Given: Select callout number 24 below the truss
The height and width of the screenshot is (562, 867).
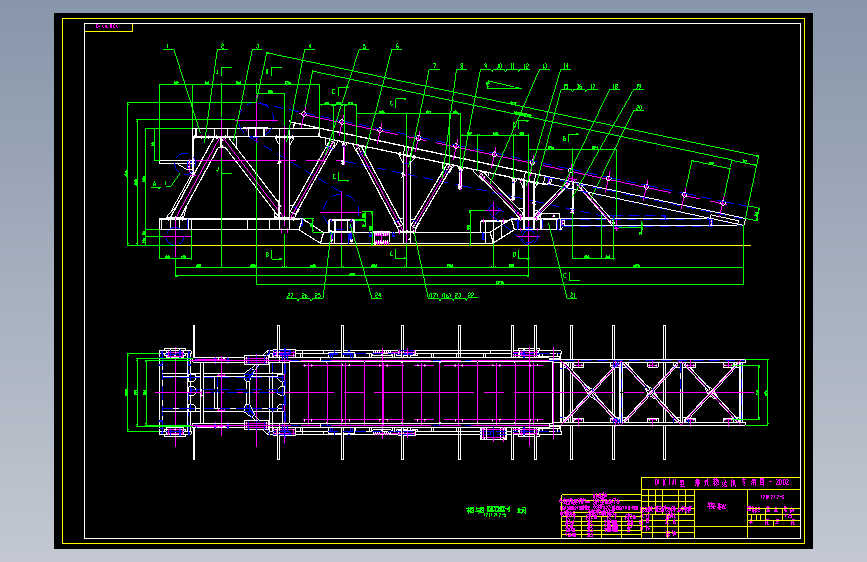Looking at the screenshot, I should point(377,295).
